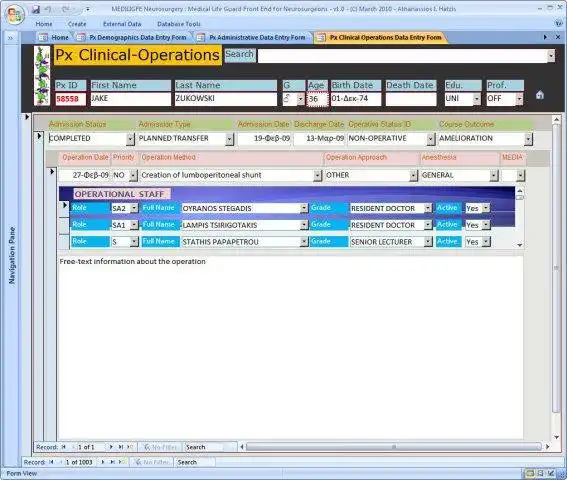Open Active dropdown for LAMPIS TSIRIGOTAKIS row
Screen dimensions: 567x480
point(486,225)
